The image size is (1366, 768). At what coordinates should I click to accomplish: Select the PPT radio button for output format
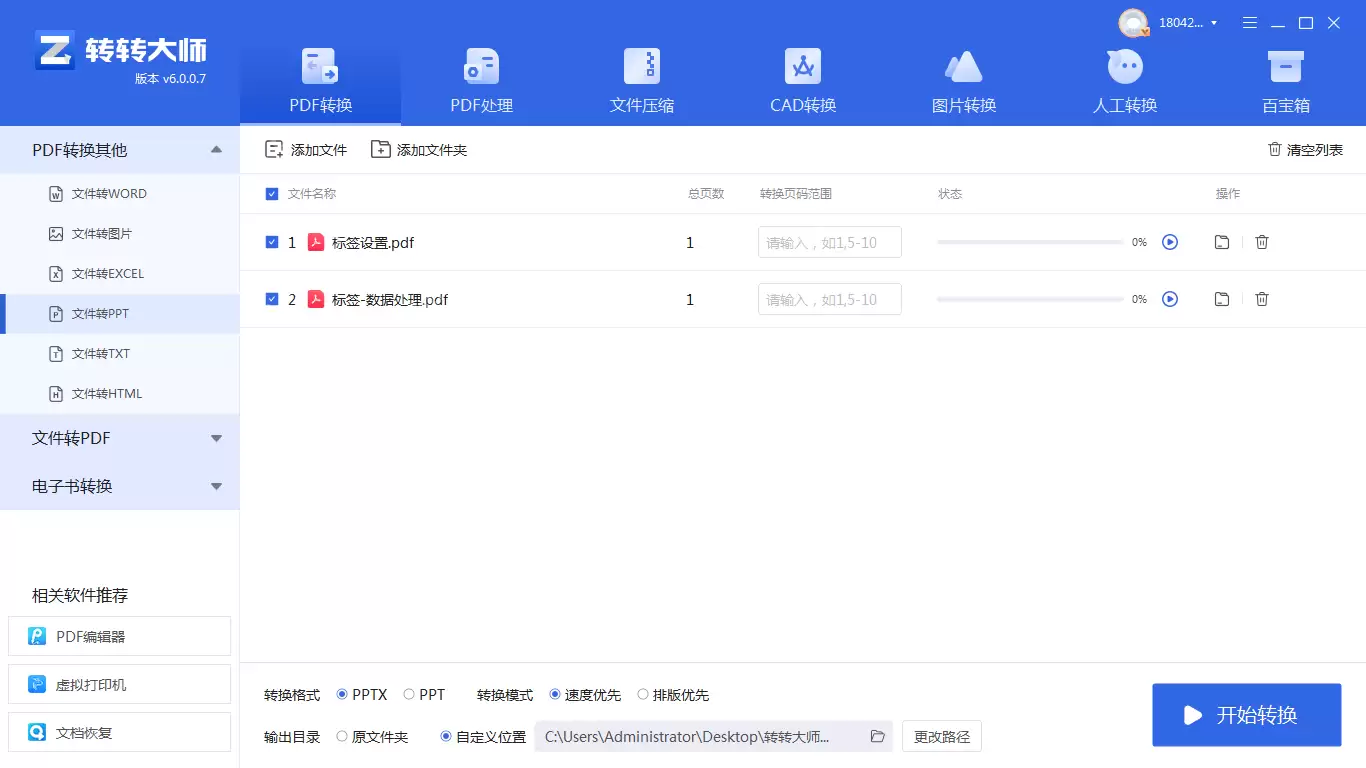point(409,693)
